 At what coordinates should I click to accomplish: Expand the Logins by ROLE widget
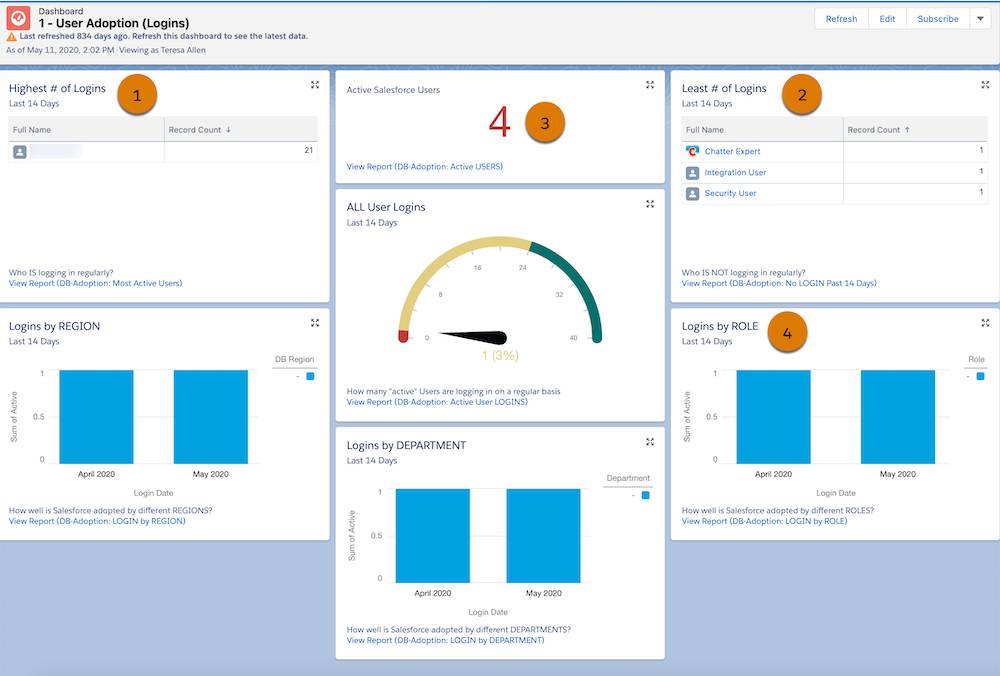tap(984, 322)
